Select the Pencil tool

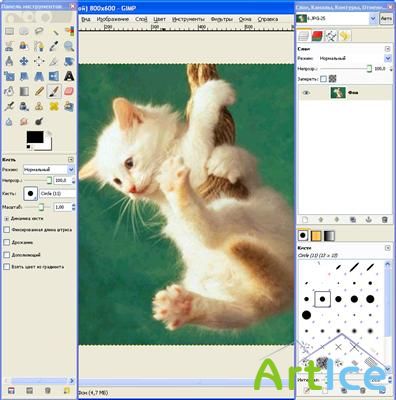tap(39, 91)
